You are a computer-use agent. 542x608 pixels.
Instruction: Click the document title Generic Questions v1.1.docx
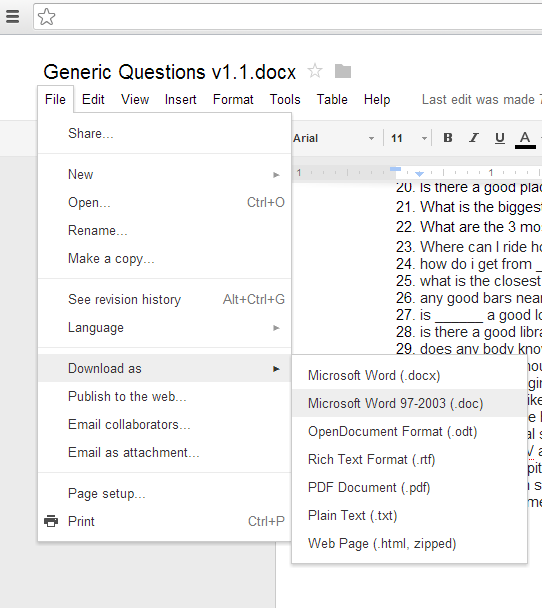pyautogui.click(x=169, y=72)
